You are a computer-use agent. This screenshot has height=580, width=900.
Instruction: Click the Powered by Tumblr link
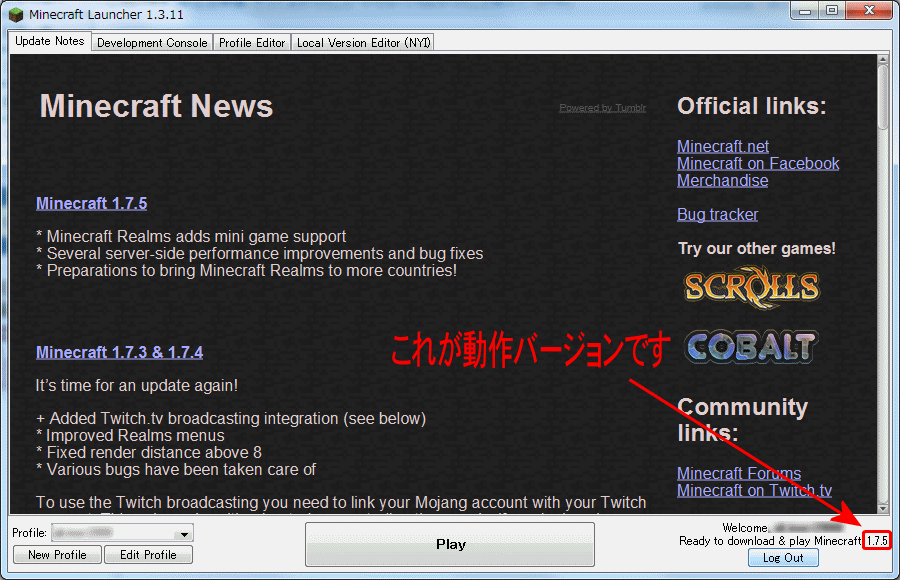603,108
